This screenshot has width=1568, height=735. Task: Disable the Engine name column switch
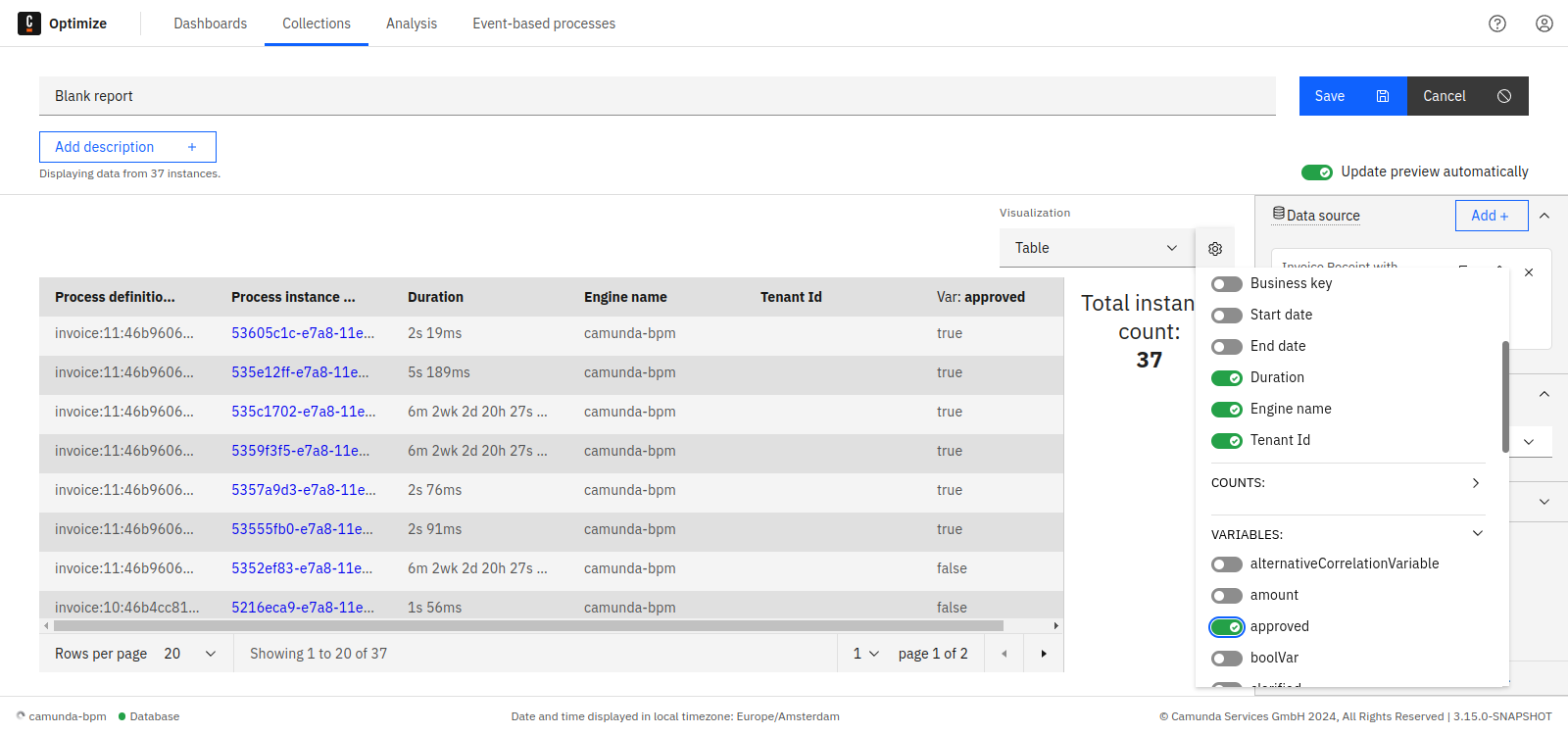(1227, 410)
